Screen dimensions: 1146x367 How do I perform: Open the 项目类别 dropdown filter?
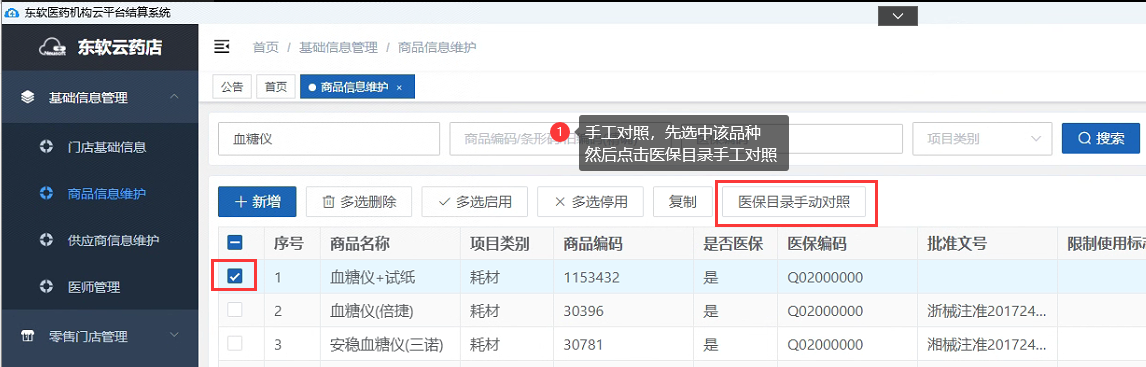982,138
